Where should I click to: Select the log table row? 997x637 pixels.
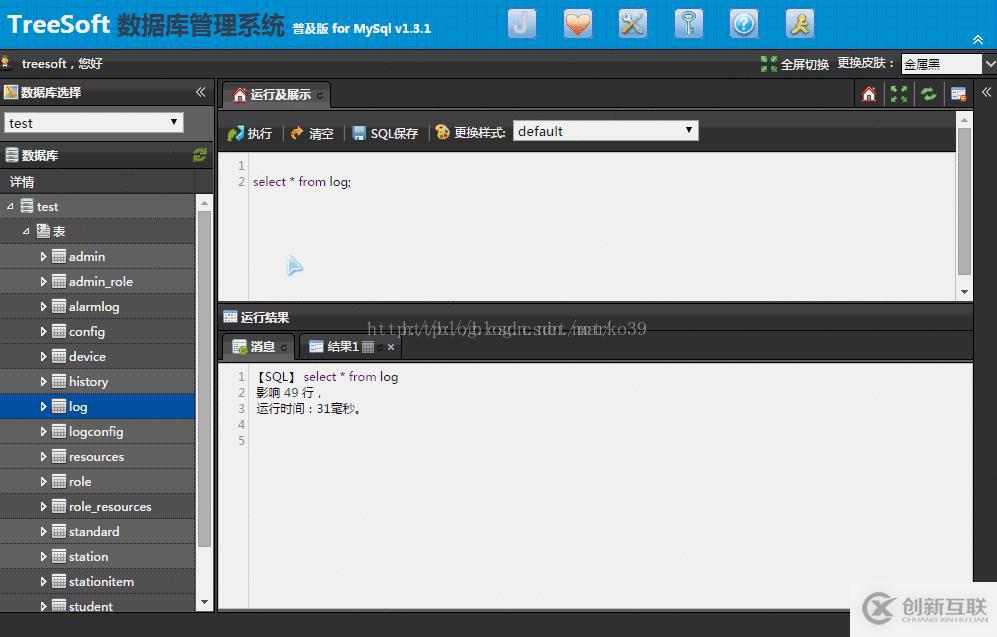click(98, 406)
